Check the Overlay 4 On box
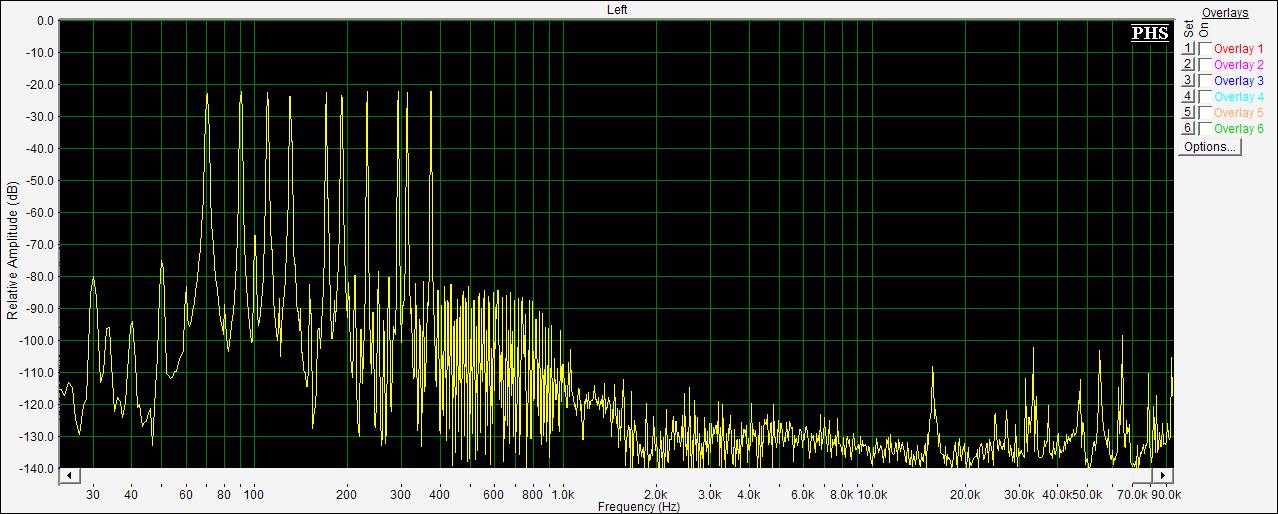The height and width of the screenshot is (514, 1278). point(1205,97)
